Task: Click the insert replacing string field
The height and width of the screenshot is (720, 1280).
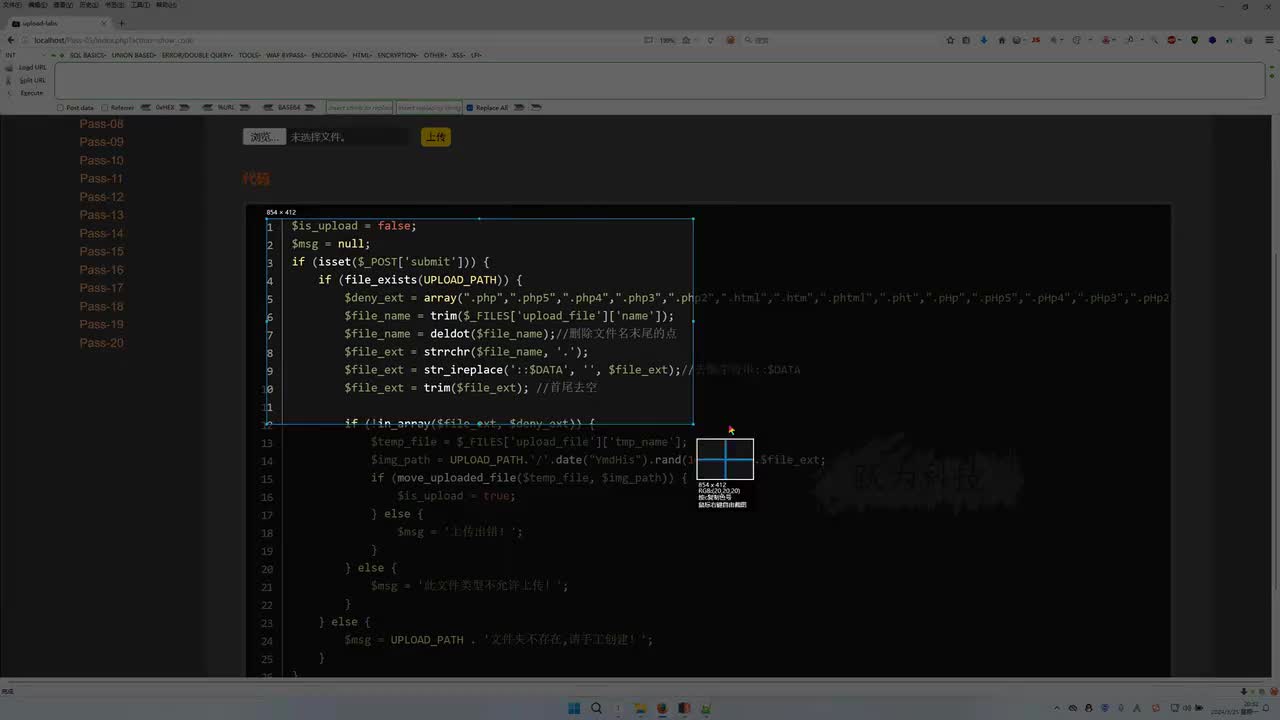Action: (x=430, y=108)
